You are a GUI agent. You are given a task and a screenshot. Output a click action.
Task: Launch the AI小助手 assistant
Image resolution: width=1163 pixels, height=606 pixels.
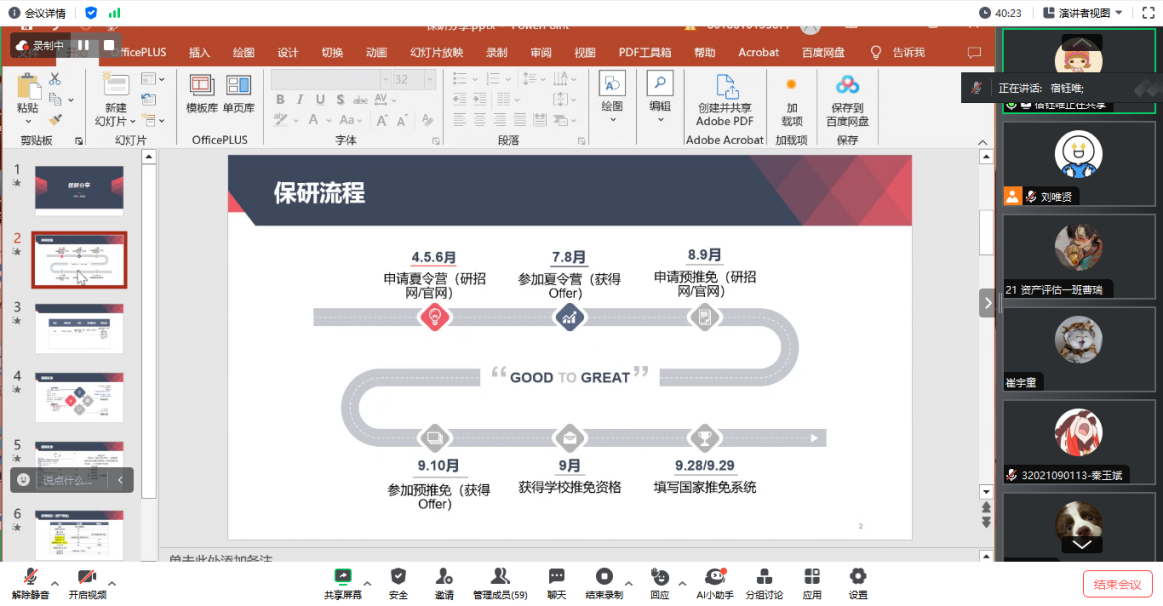coord(714,578)
